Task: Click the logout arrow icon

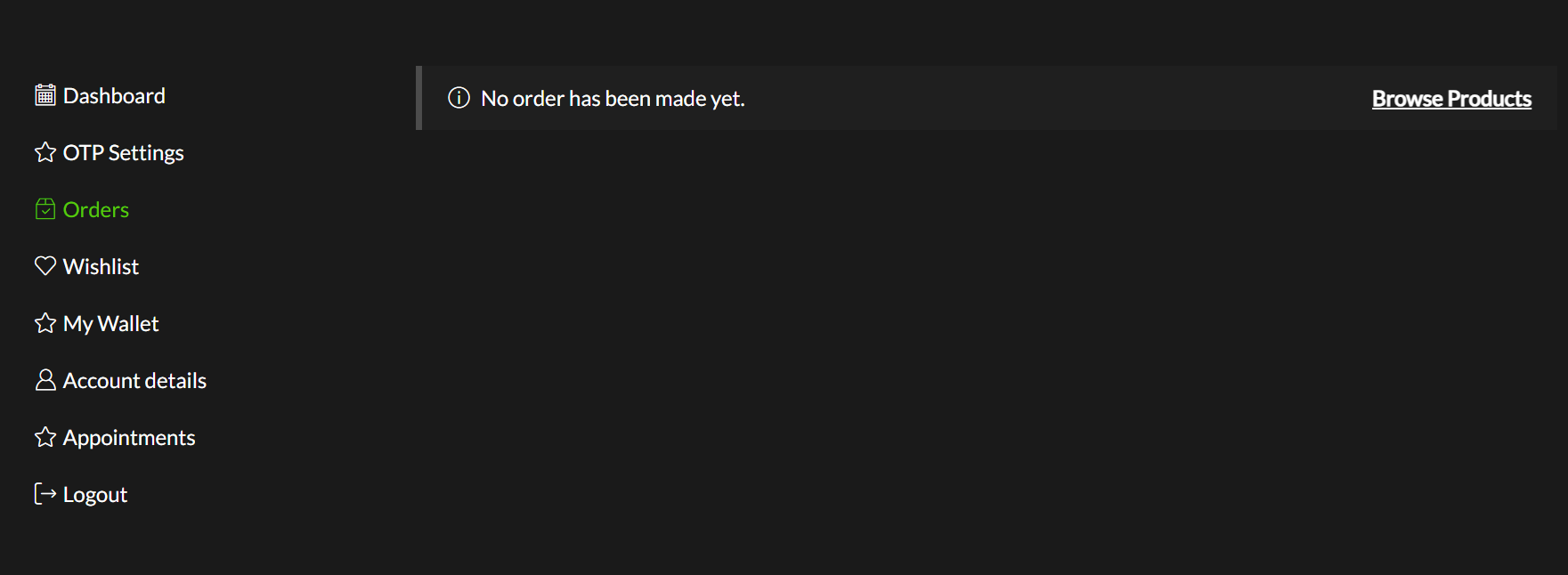Action: 45,493
